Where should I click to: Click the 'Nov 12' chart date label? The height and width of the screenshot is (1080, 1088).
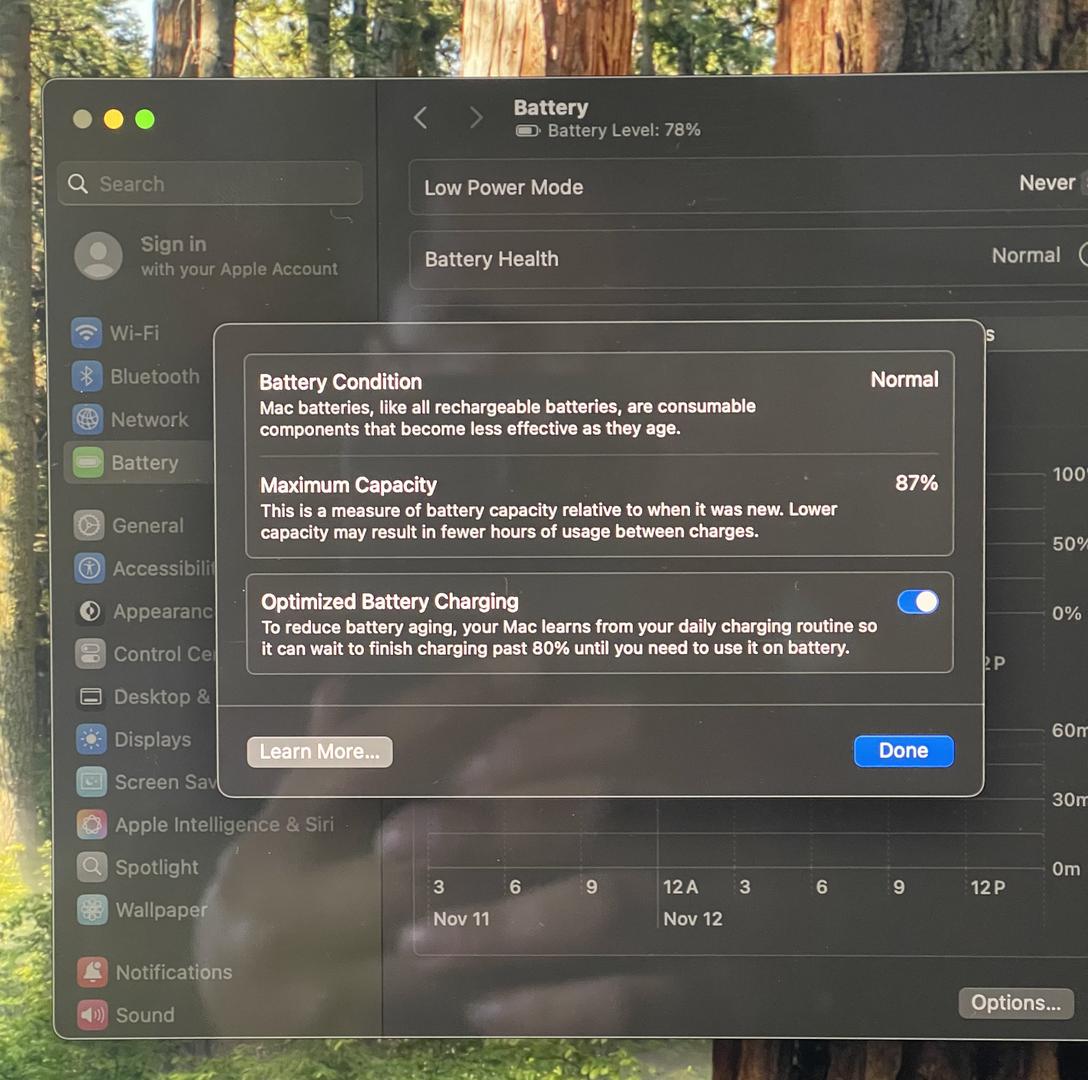coord(692,919)
